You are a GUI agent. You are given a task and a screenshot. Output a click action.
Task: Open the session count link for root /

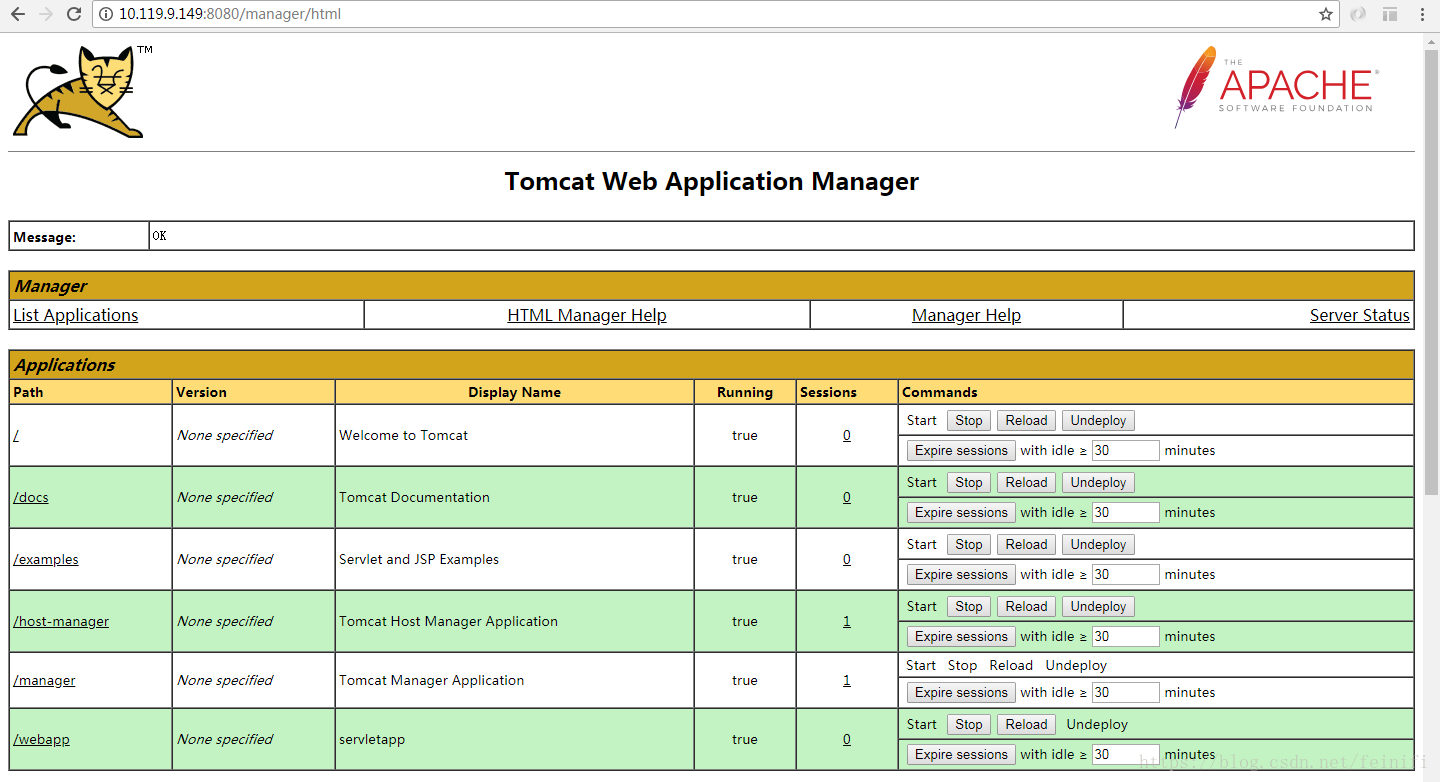pyautogui.click(x=847, y=435)
